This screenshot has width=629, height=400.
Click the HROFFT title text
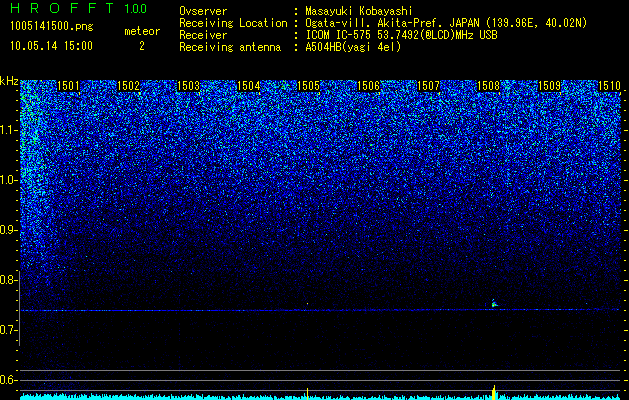62,8
